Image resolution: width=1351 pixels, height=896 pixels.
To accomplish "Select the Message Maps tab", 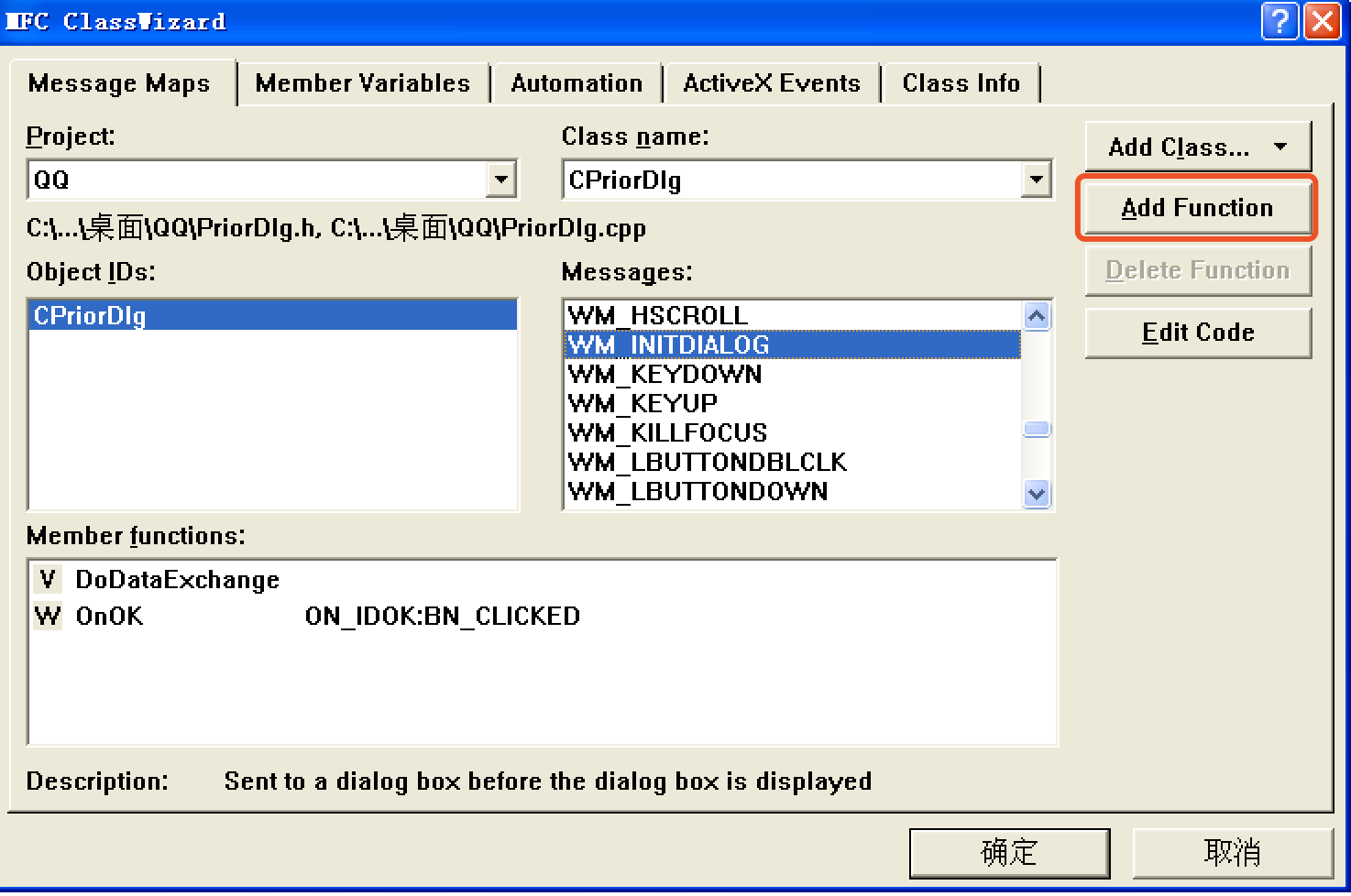I will [120, 82].
